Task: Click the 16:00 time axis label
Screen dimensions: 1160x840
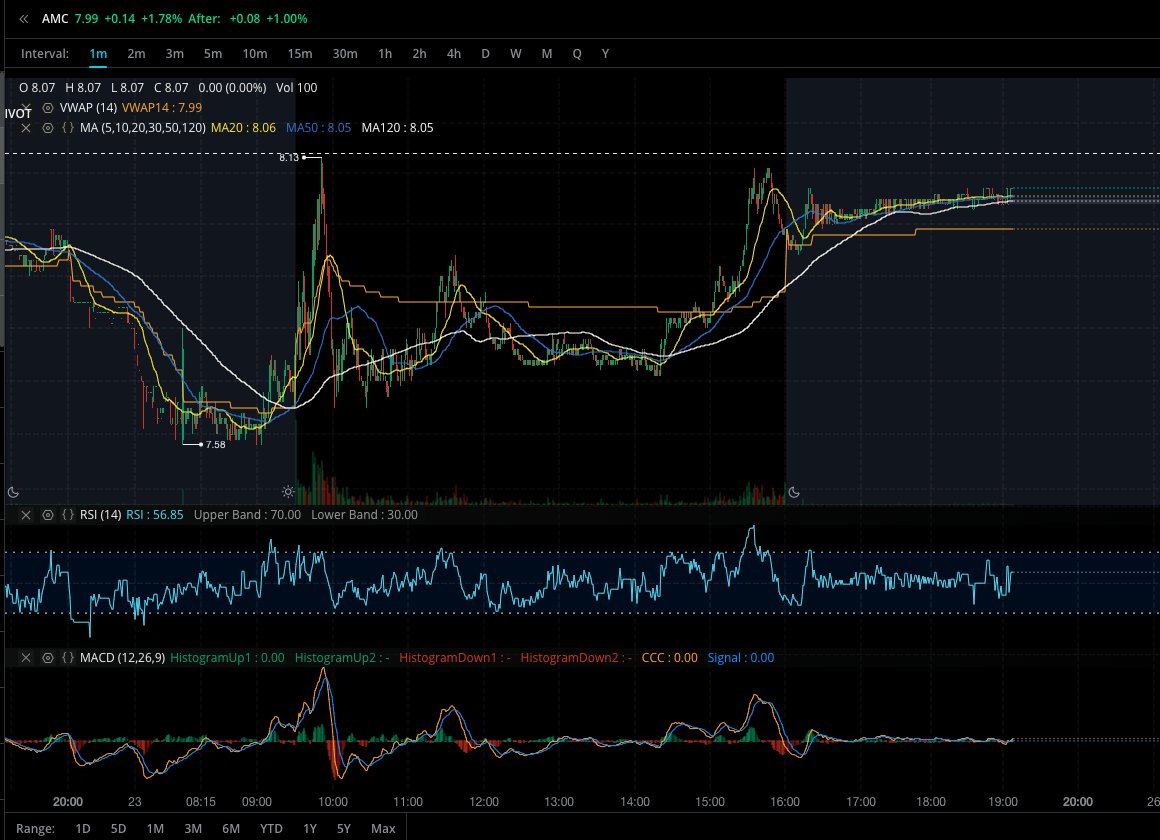Action: (785, 802)
